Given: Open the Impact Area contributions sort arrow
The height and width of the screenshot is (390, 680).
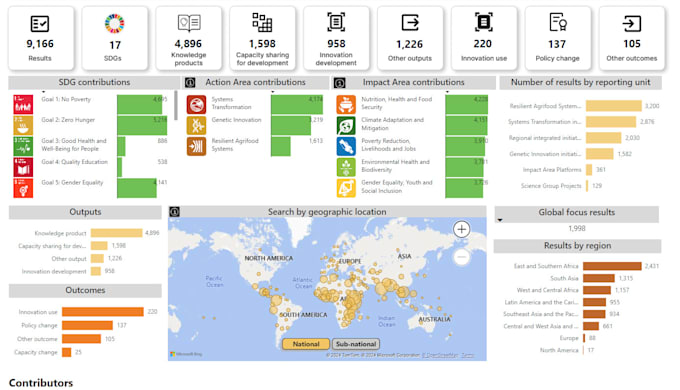Looking at the screenshot, I should (447, 92).
